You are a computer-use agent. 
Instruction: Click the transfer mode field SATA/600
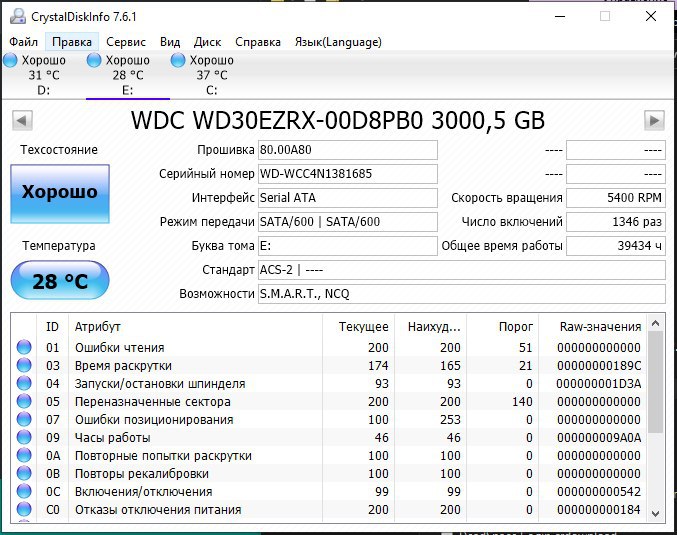tap(348, 222)
